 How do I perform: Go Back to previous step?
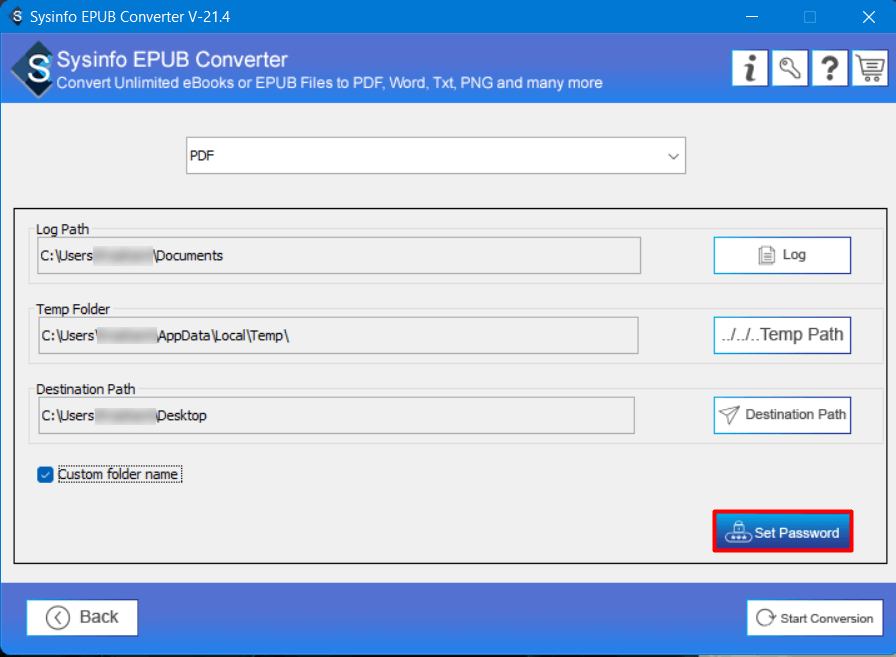[x=82, y=617]
